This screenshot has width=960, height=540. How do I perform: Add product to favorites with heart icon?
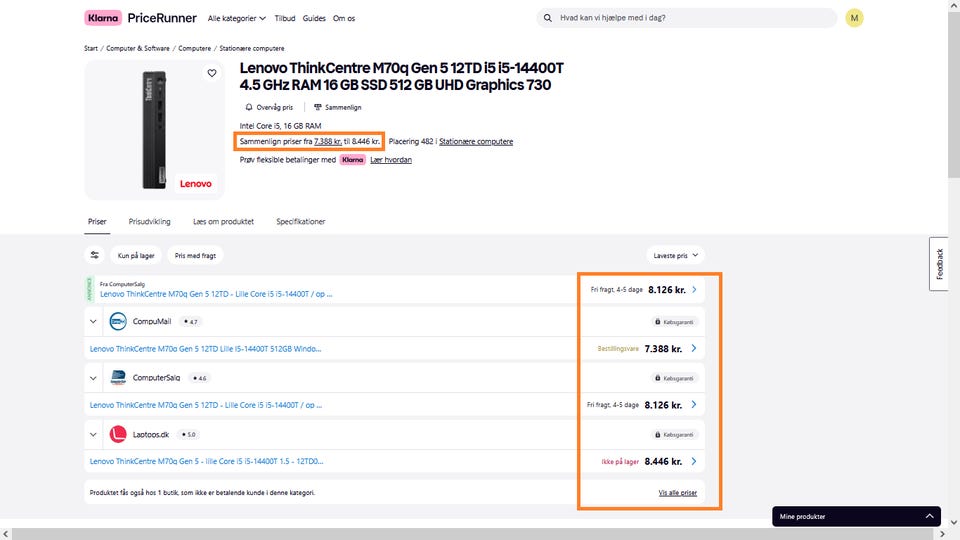tap(212, 73)
